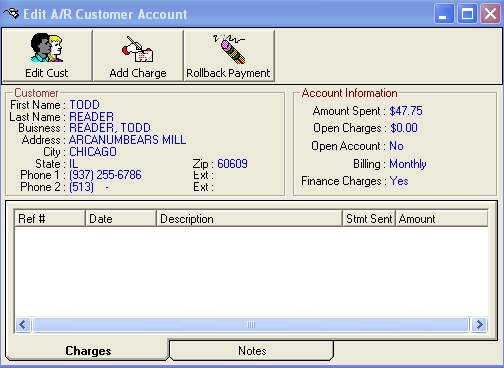
Task: Click the Description column header
Action: tap(250, 219)
